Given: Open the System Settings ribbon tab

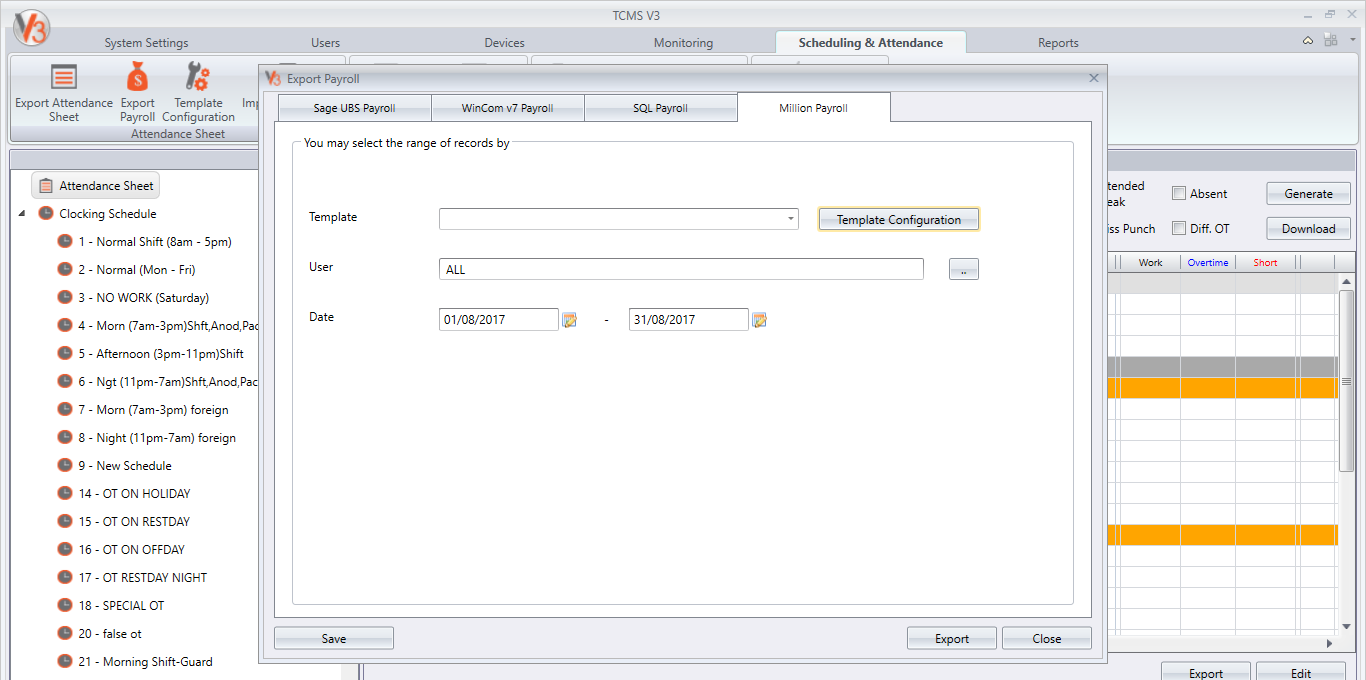Looking at the screenshot, I should tap(146, 43).
